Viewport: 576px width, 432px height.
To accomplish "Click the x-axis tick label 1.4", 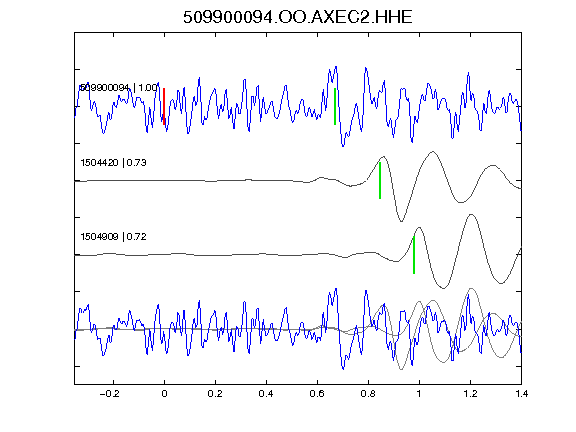I will (x=521, y=394).
